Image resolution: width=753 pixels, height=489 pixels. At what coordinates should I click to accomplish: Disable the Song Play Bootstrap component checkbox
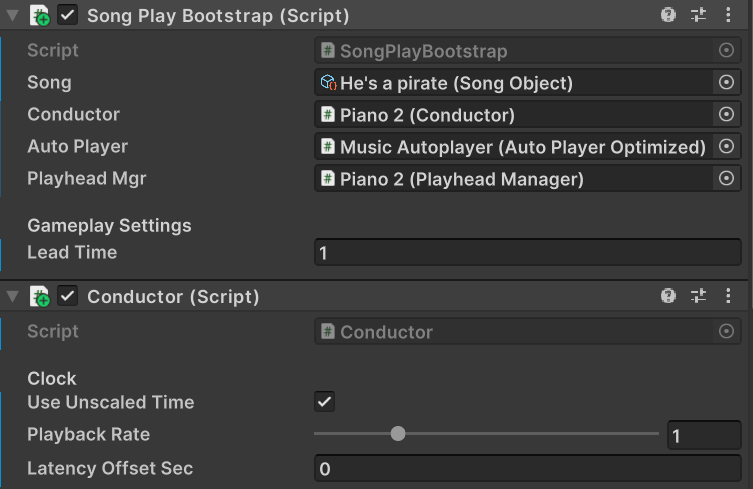coord(68,15)
